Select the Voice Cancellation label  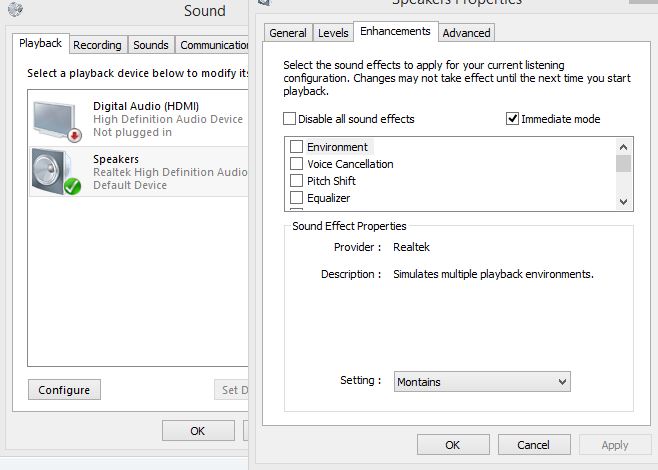tap(350, 164)
